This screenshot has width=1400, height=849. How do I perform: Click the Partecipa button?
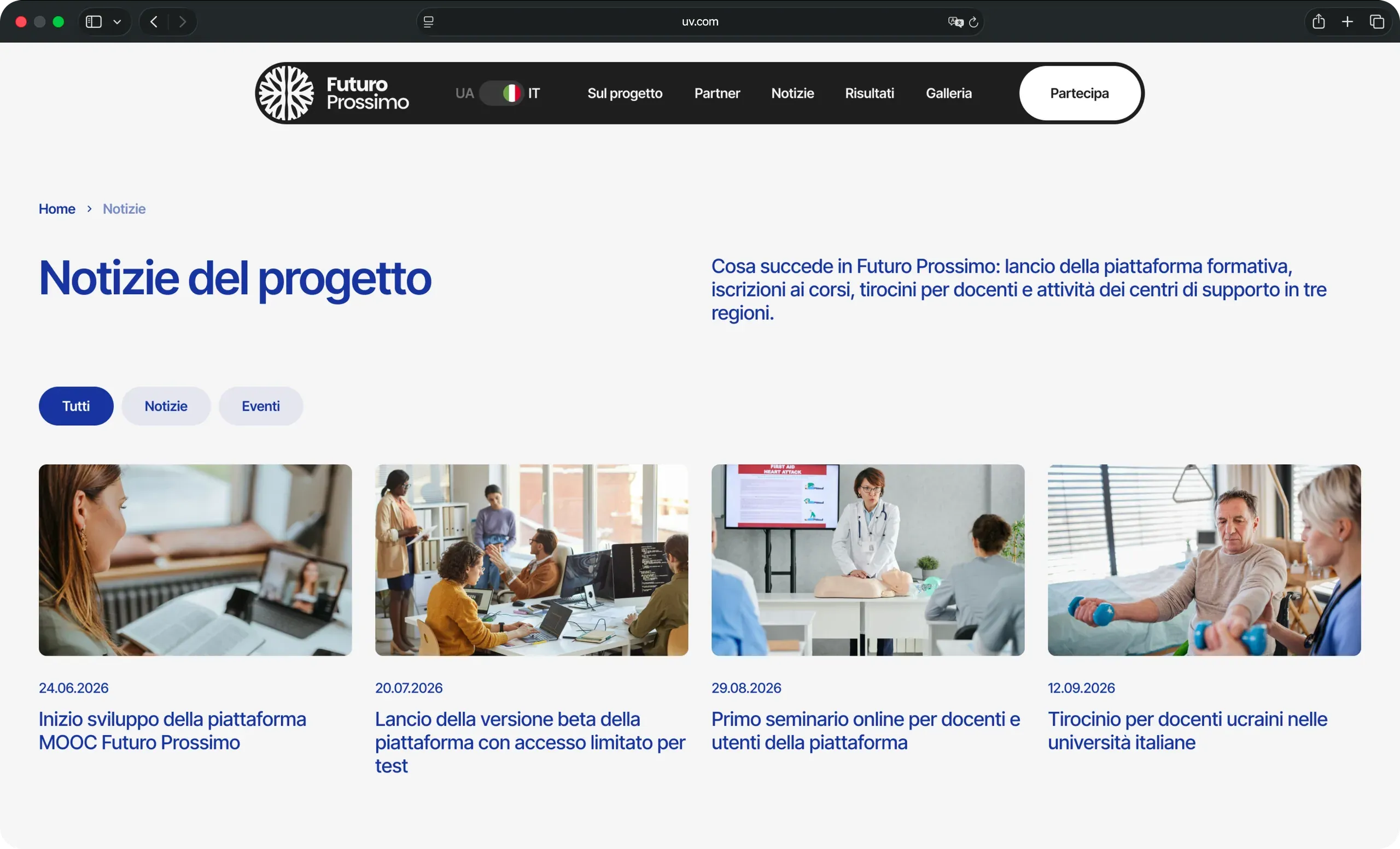pos(1080,93)
